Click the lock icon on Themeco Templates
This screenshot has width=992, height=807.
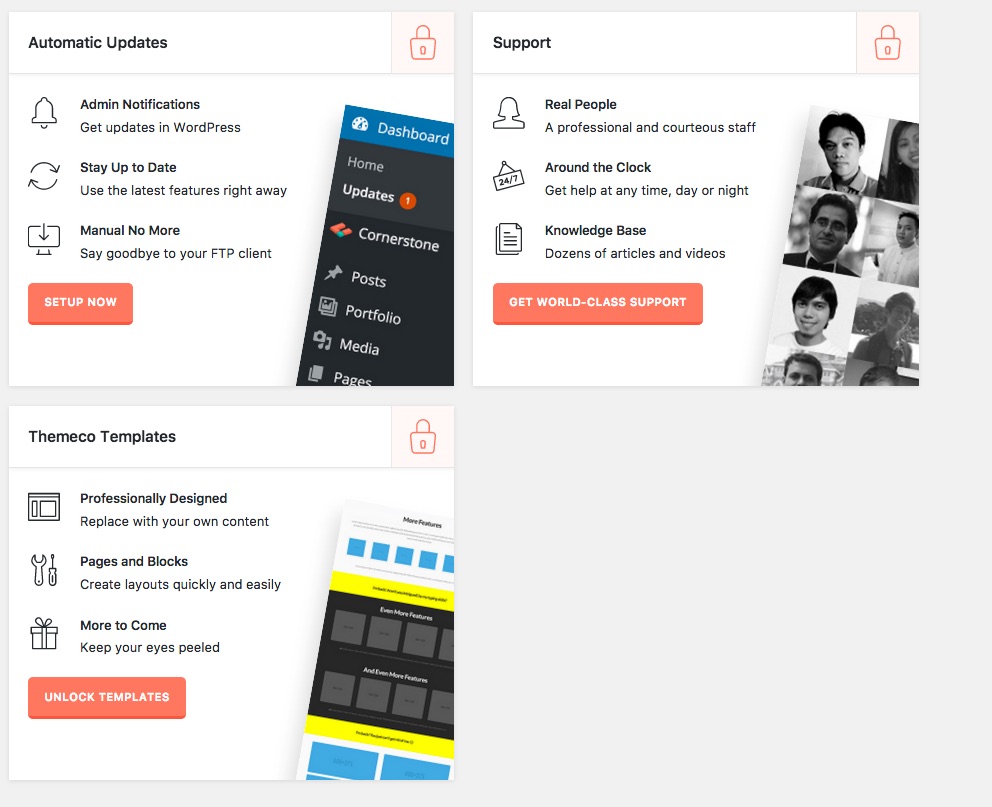click(423, 436)
